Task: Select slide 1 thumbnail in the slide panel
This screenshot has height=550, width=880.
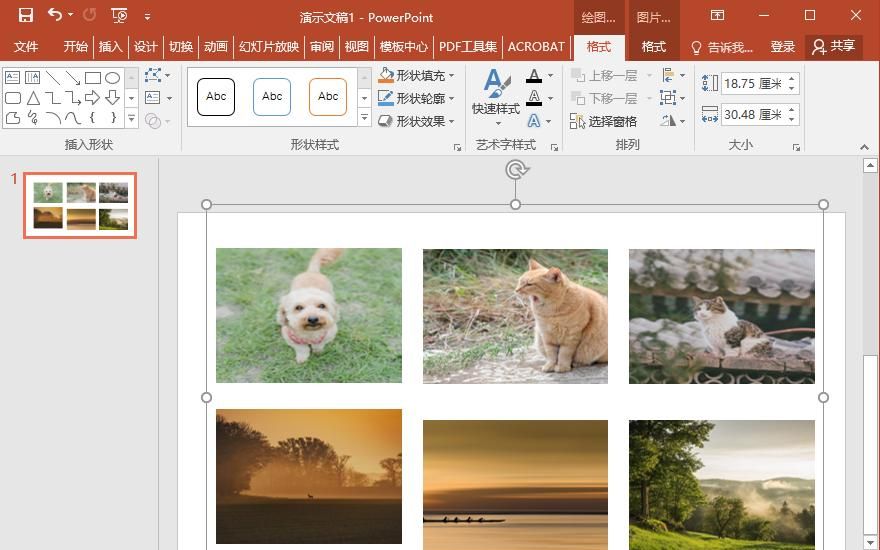Action: (x=80, y=205)
